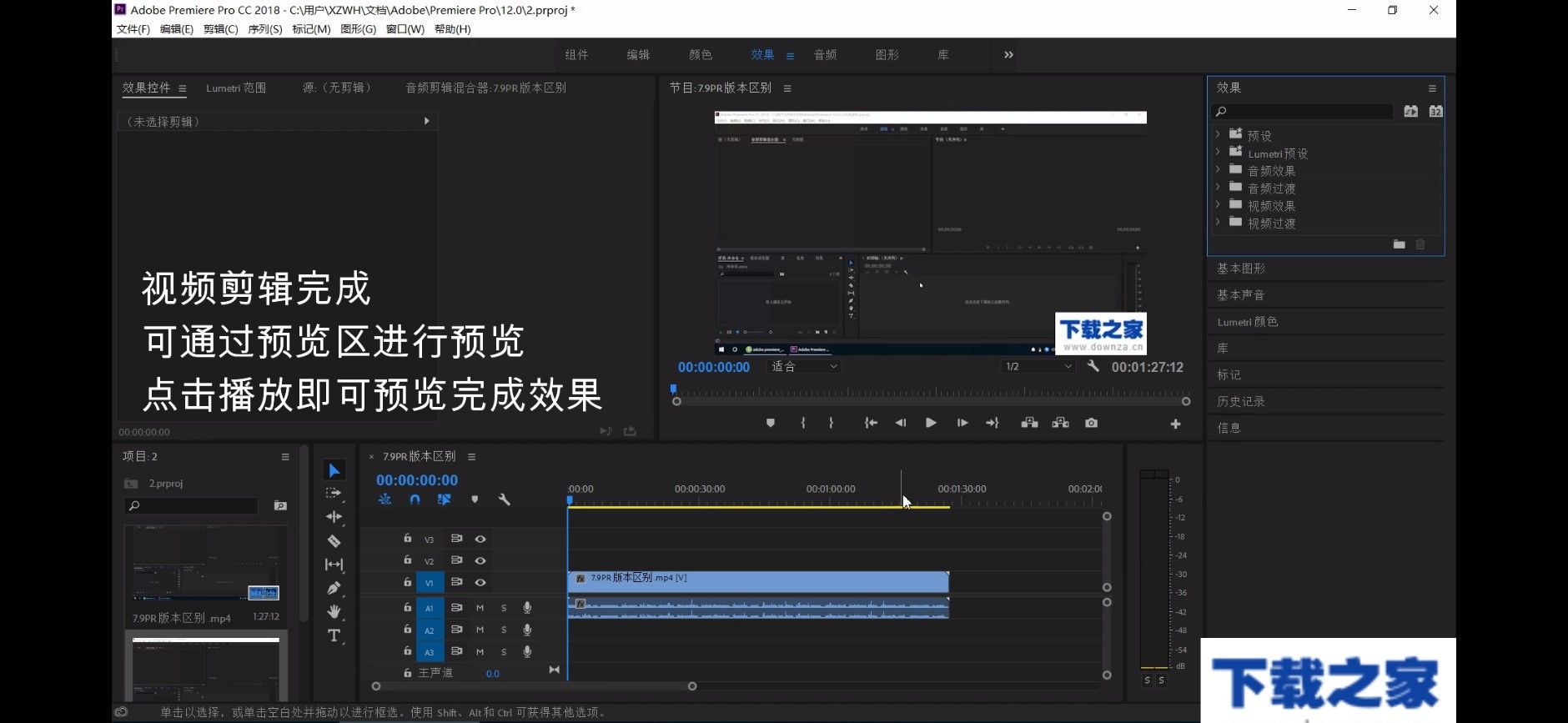Click the Lift button

(1029, 423)
